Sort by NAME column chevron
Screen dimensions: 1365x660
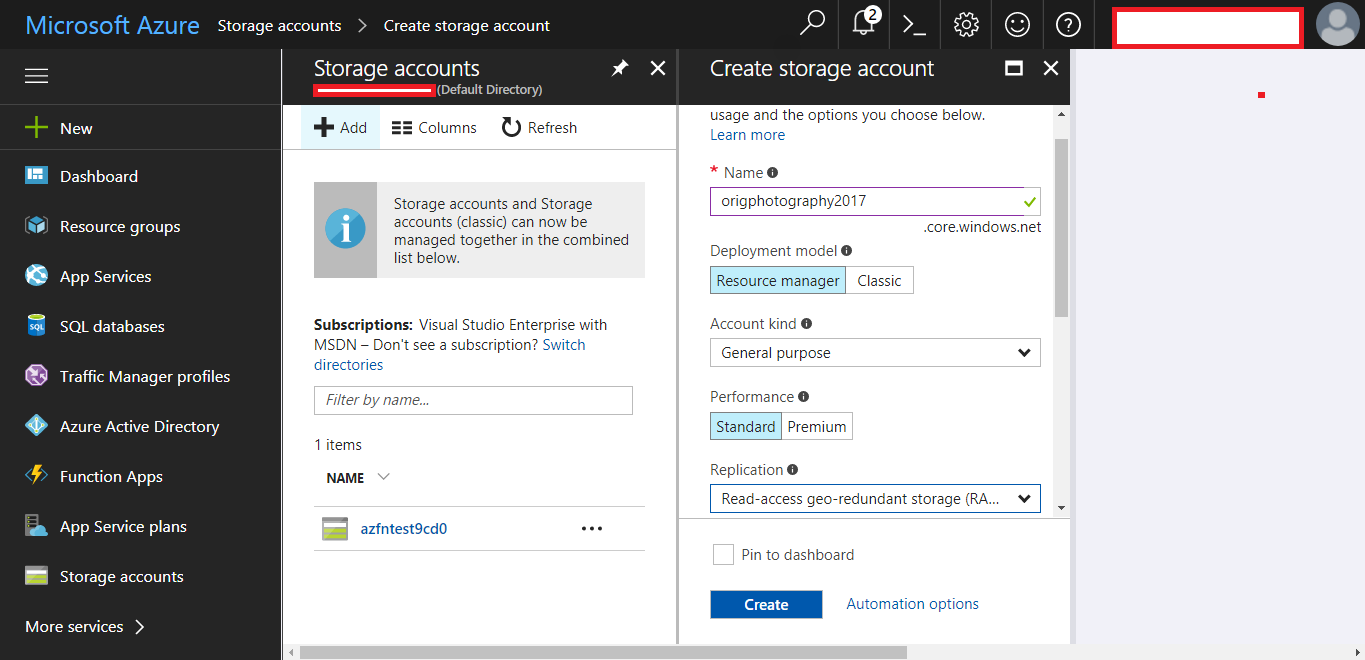383,477
